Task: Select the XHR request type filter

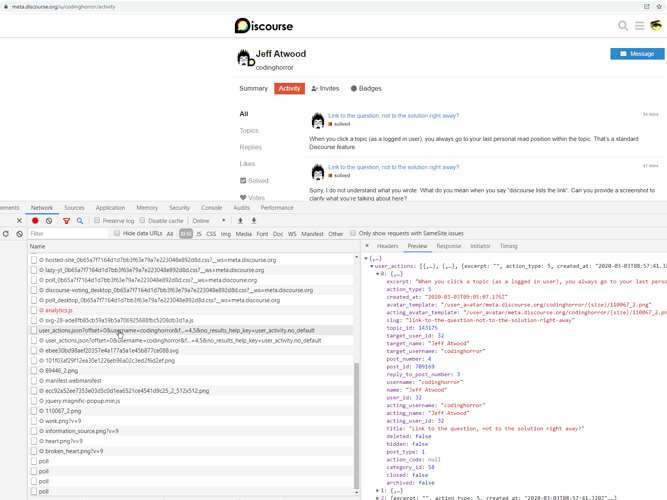Action: (x=186, y=234)
